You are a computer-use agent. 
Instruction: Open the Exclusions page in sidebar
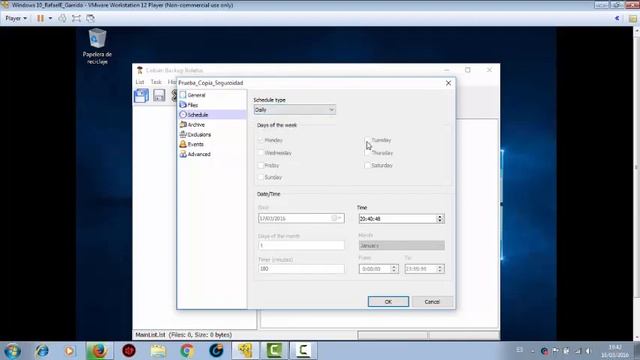[x=199, y=134]
